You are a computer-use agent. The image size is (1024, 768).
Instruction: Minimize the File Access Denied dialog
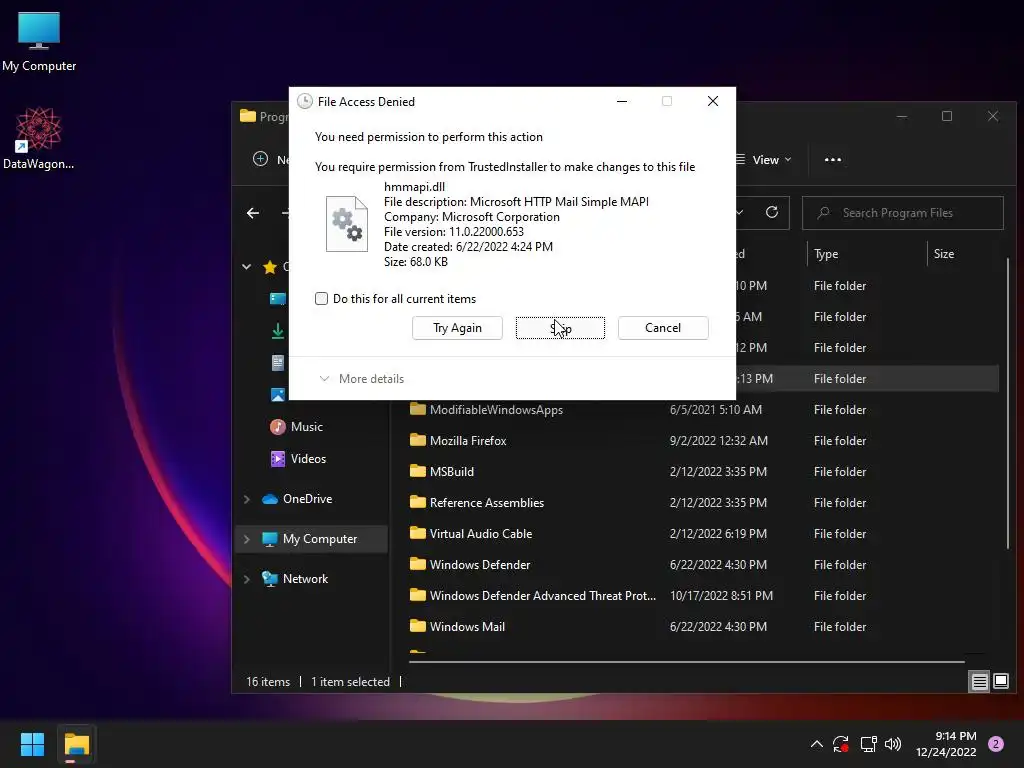[622, 101]
